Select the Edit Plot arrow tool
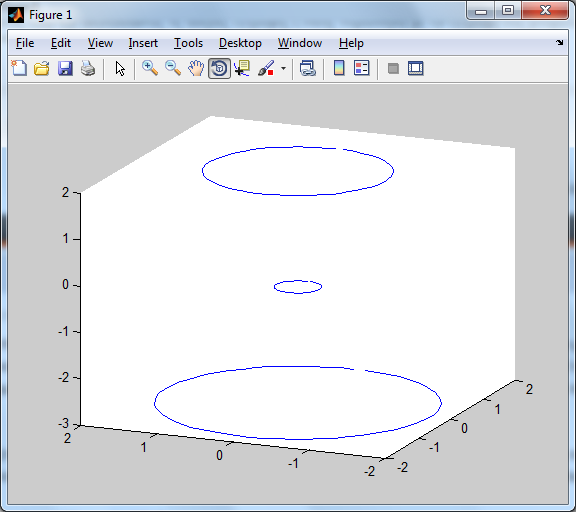This screenshot has width=576, height=512. tap(120, 69)
